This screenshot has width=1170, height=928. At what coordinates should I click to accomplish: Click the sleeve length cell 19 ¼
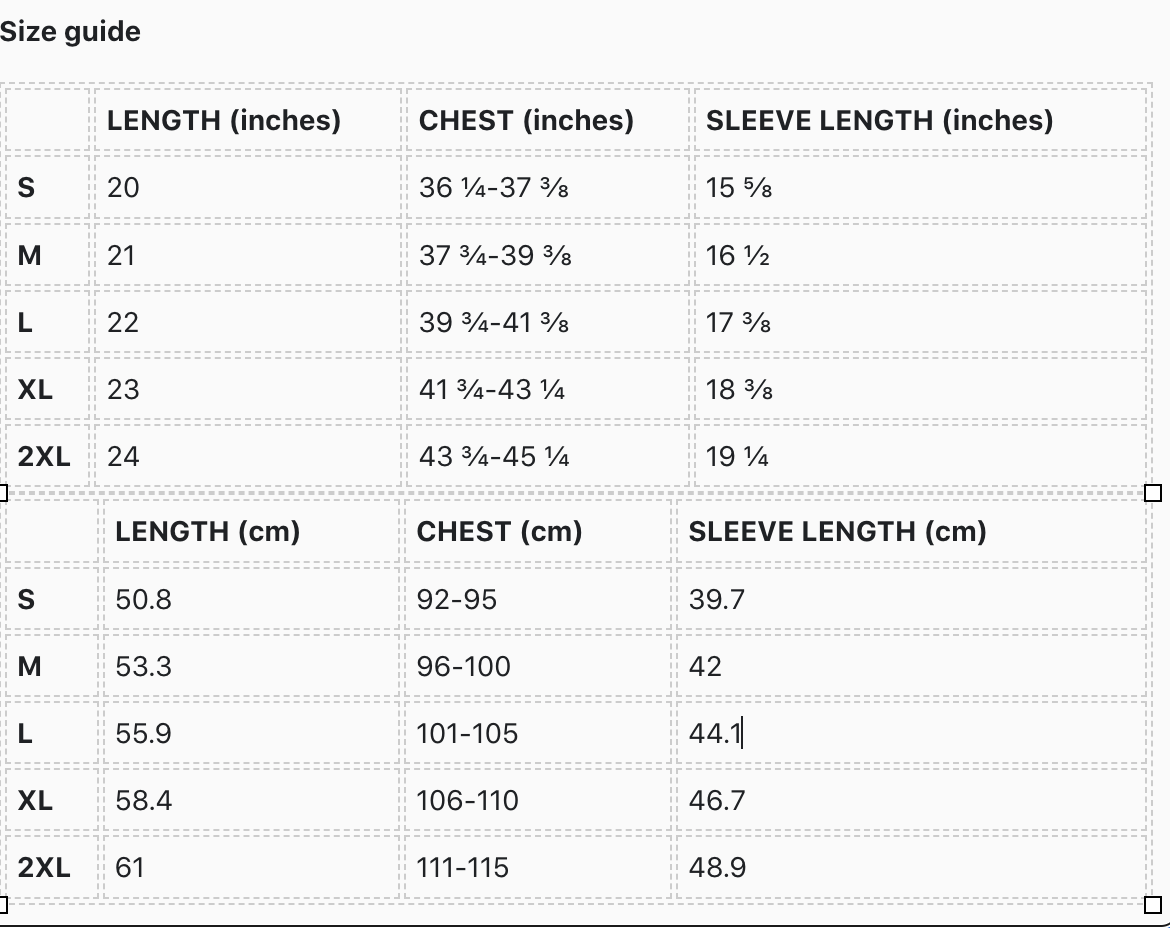920,456
